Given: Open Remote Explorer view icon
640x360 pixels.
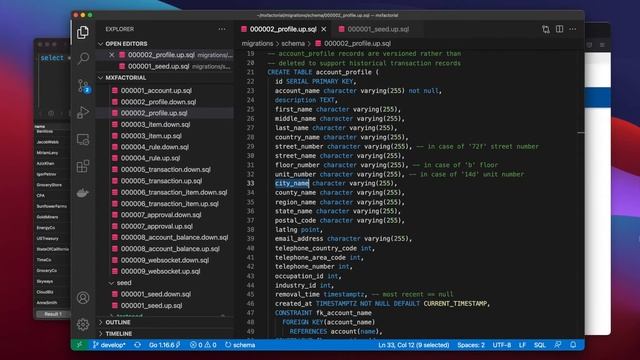Looking at the screenshot, I should click(83, 140).
